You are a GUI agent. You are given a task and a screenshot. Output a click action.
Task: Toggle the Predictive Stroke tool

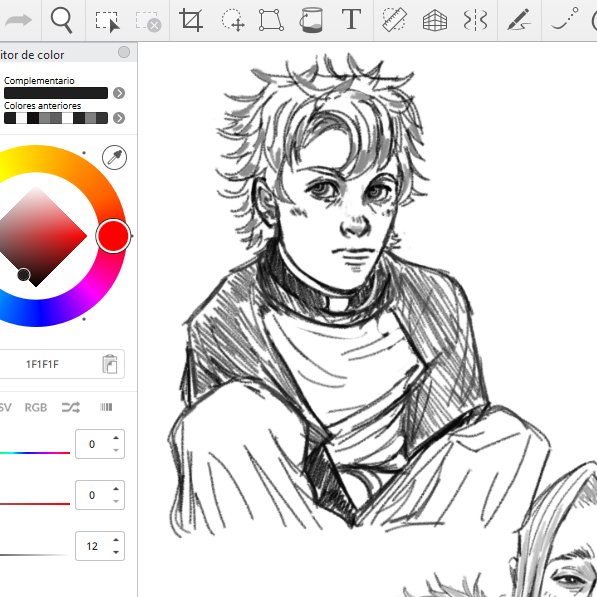[565, 19]
